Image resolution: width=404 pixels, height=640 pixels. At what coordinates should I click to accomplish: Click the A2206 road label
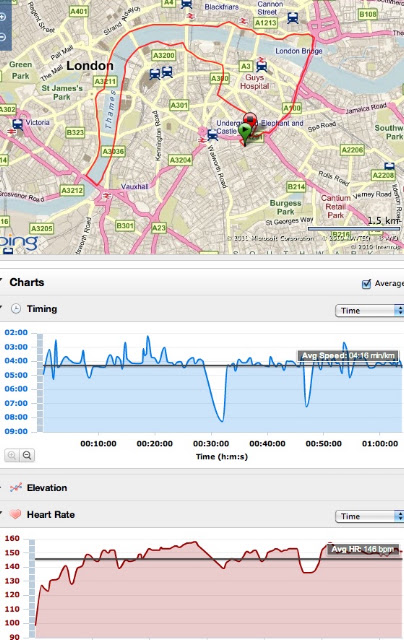(x=352, y=150)
